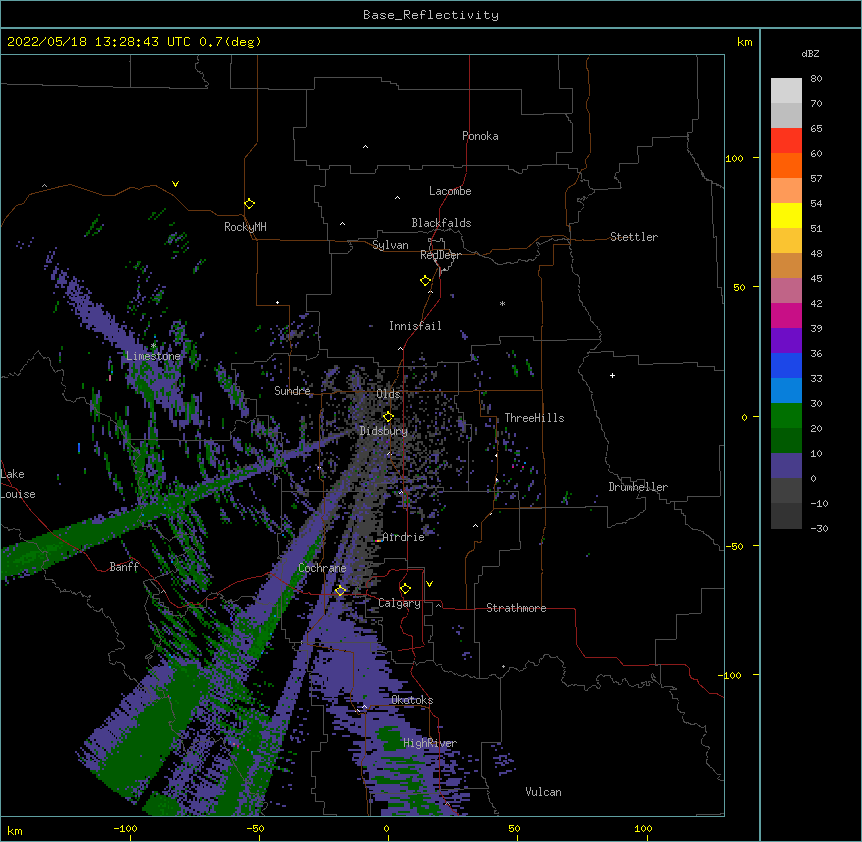The height and width of the screenshot is (842, 862).
Task: Click the 65 dBZ red legend swatch
Action: [x=786, y=140]
